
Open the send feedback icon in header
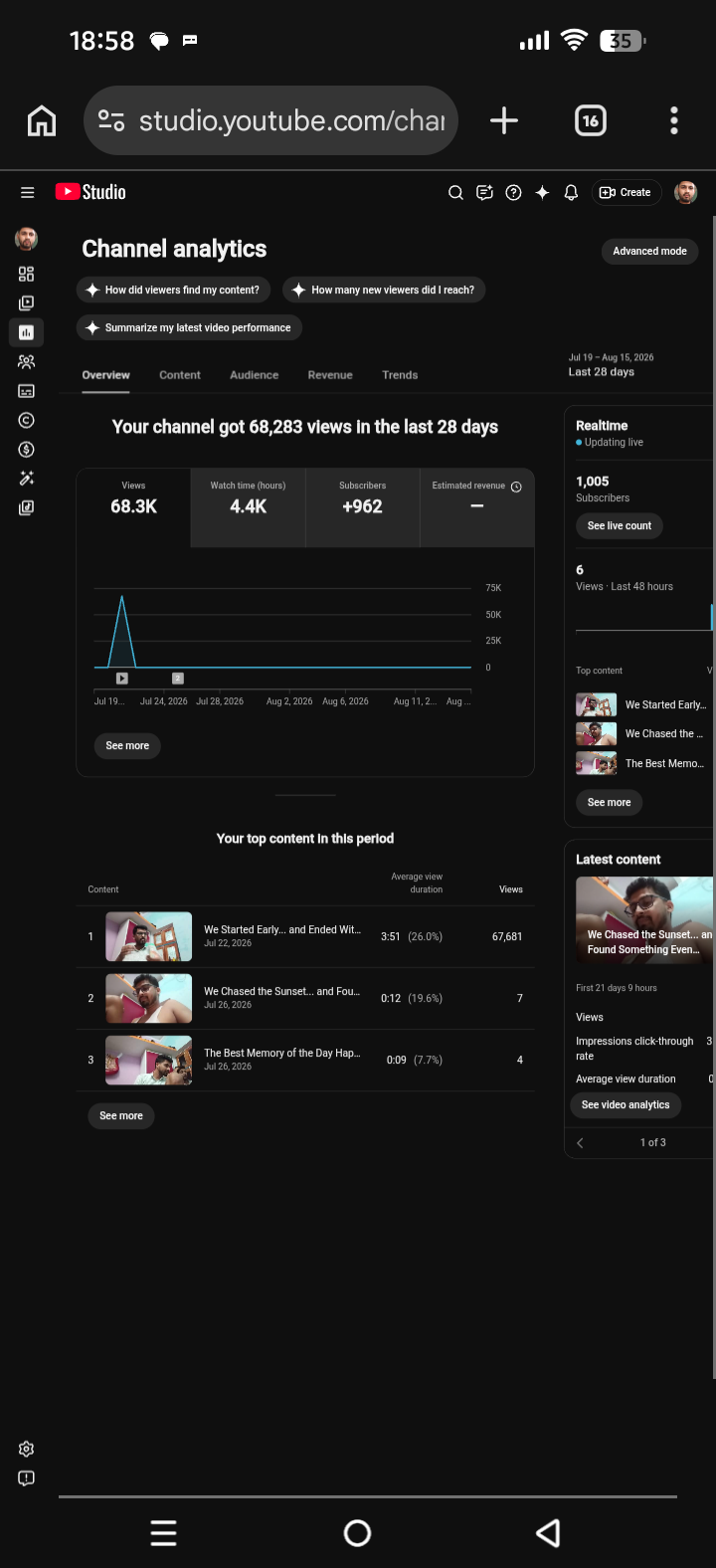pos(484,193)
